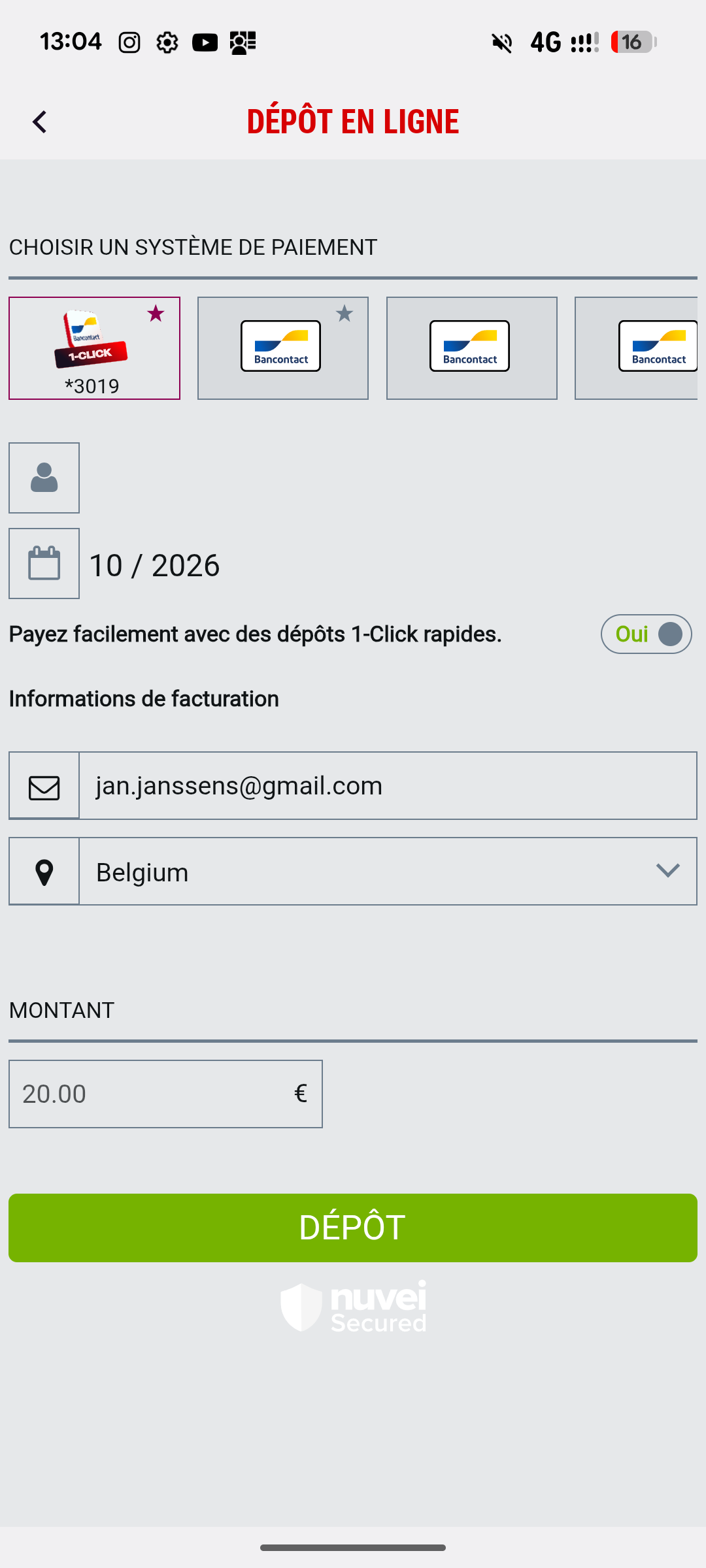
Task: Choose the second Bancontact payment option
Action: click(281, 348)
